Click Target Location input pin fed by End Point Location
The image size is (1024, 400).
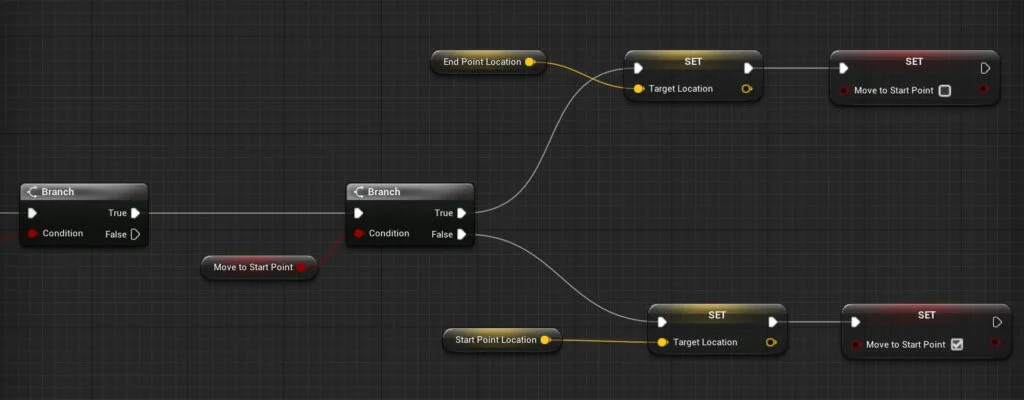(x=638, y=89)
